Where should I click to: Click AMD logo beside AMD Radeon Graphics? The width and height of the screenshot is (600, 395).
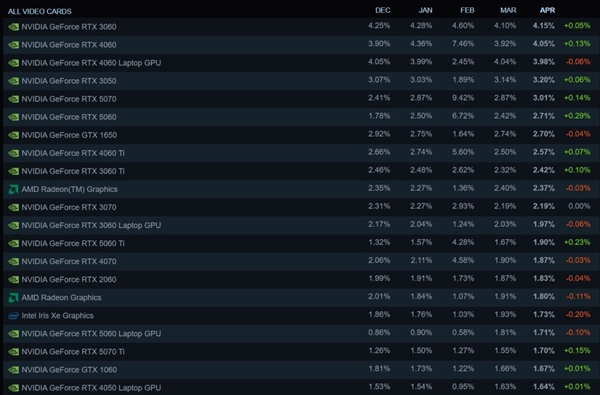click(x=13, y=297)
